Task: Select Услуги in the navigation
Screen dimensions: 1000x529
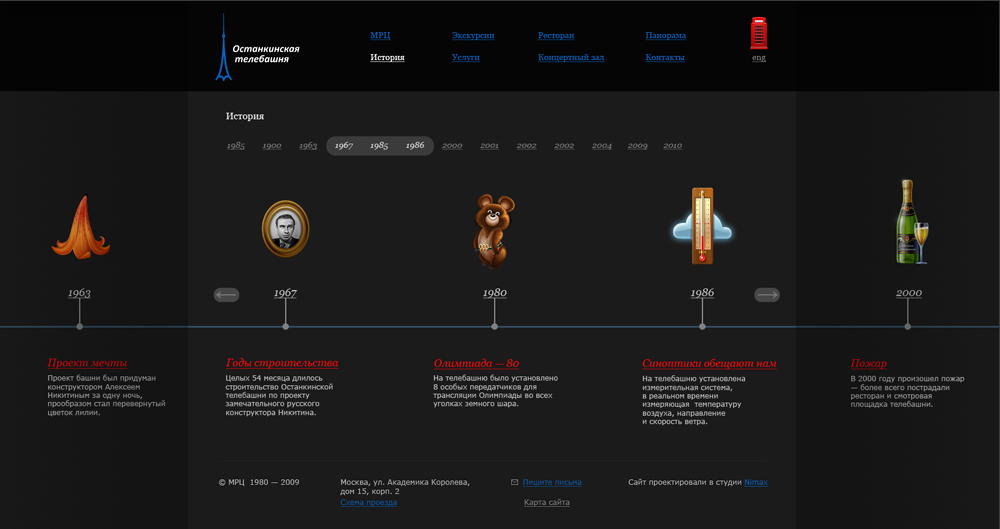Action: tap(466, 57)
